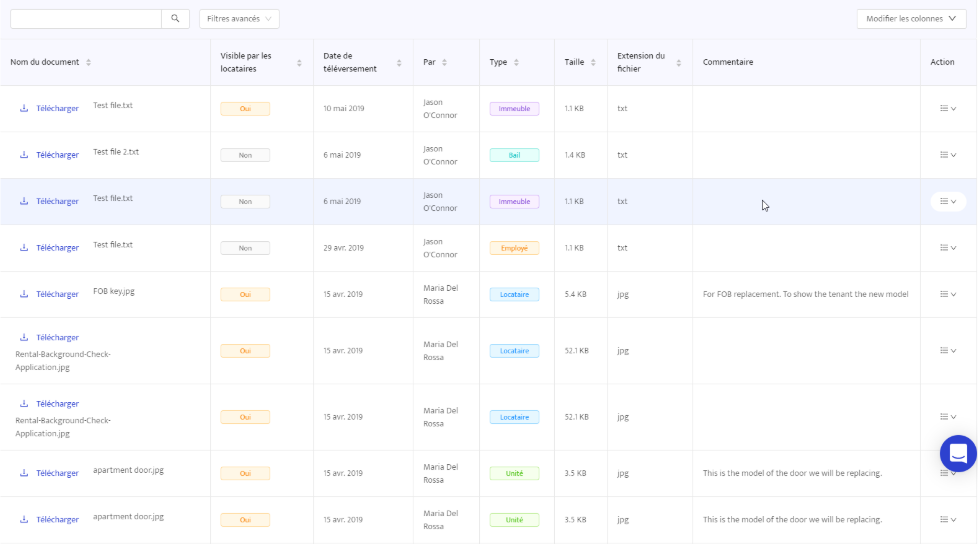This screenshot has width=978, height=544.
Task: Click Télécharger for the Employé Test file.txt
Action: [57, 248]
